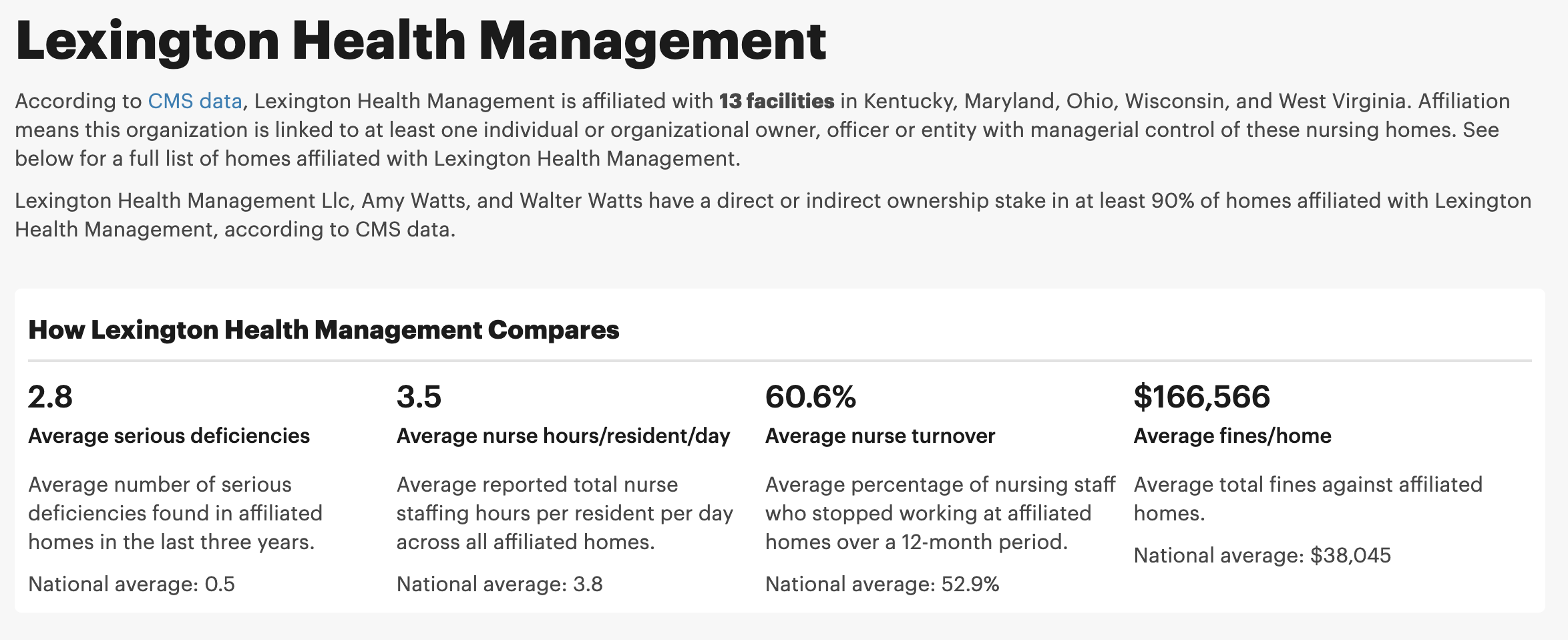Screen dimensions: 1568x640
Task: Select the "Average nurse turnover" label
Action: [879, 436]
